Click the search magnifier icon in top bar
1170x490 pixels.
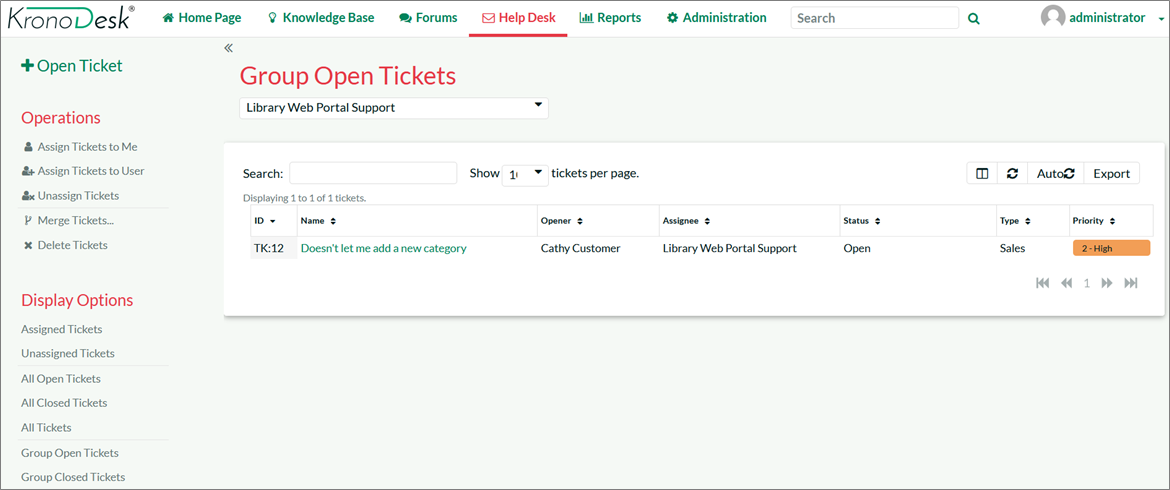974,18
